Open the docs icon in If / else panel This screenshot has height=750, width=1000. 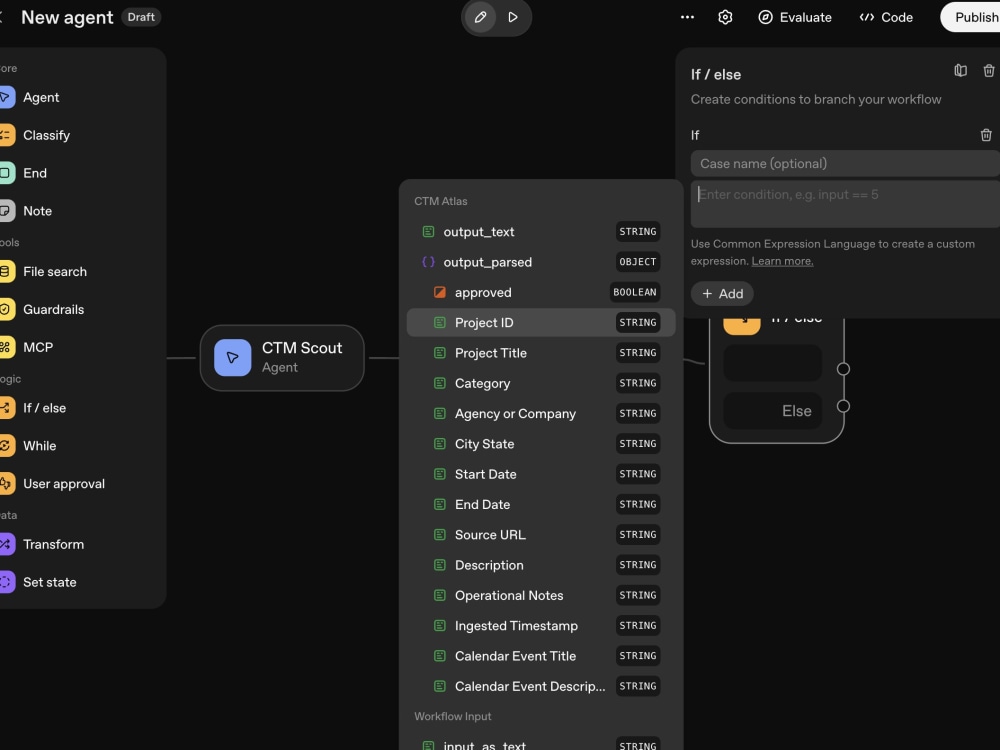(960, 70)
